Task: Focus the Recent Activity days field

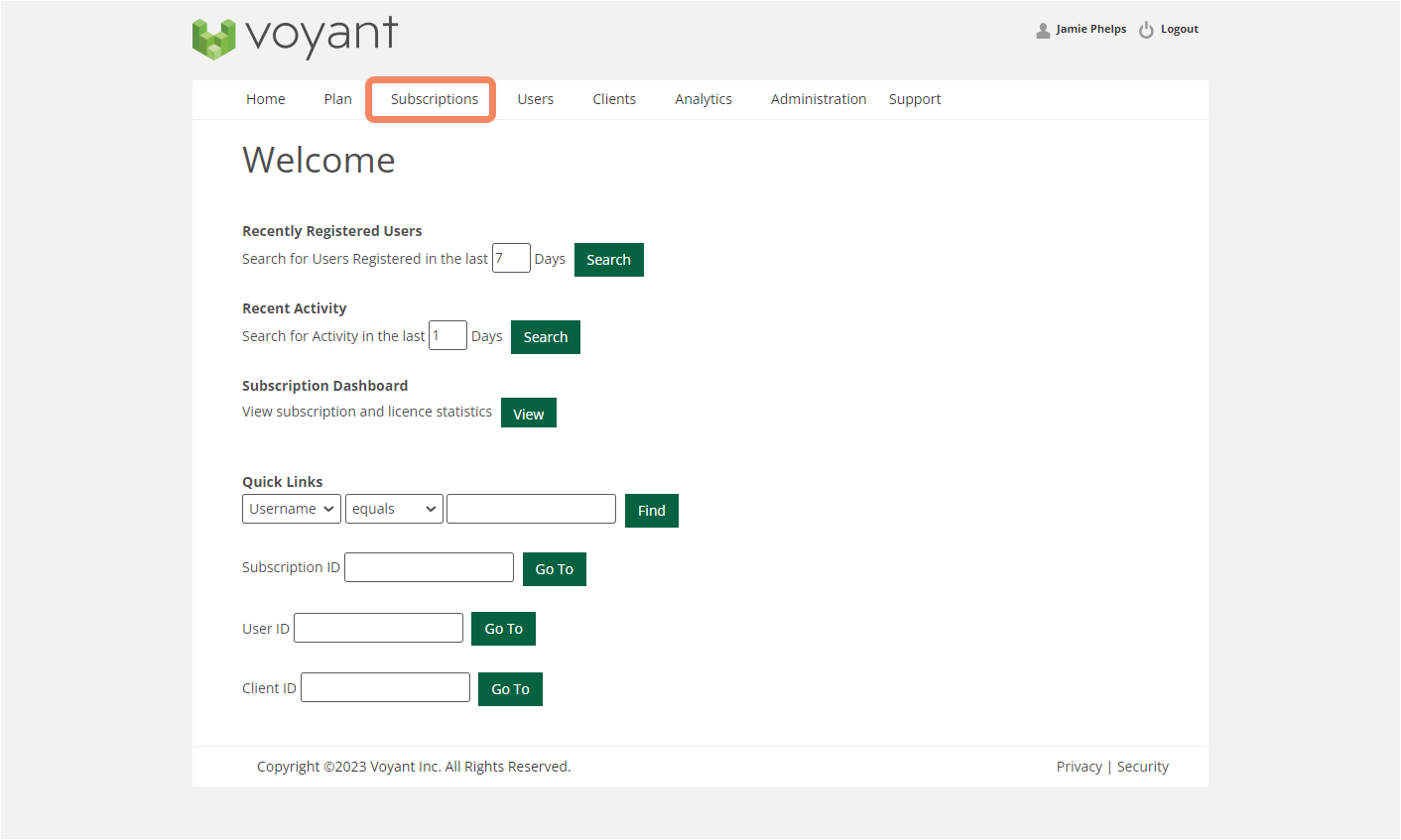Action: point(447,335)
